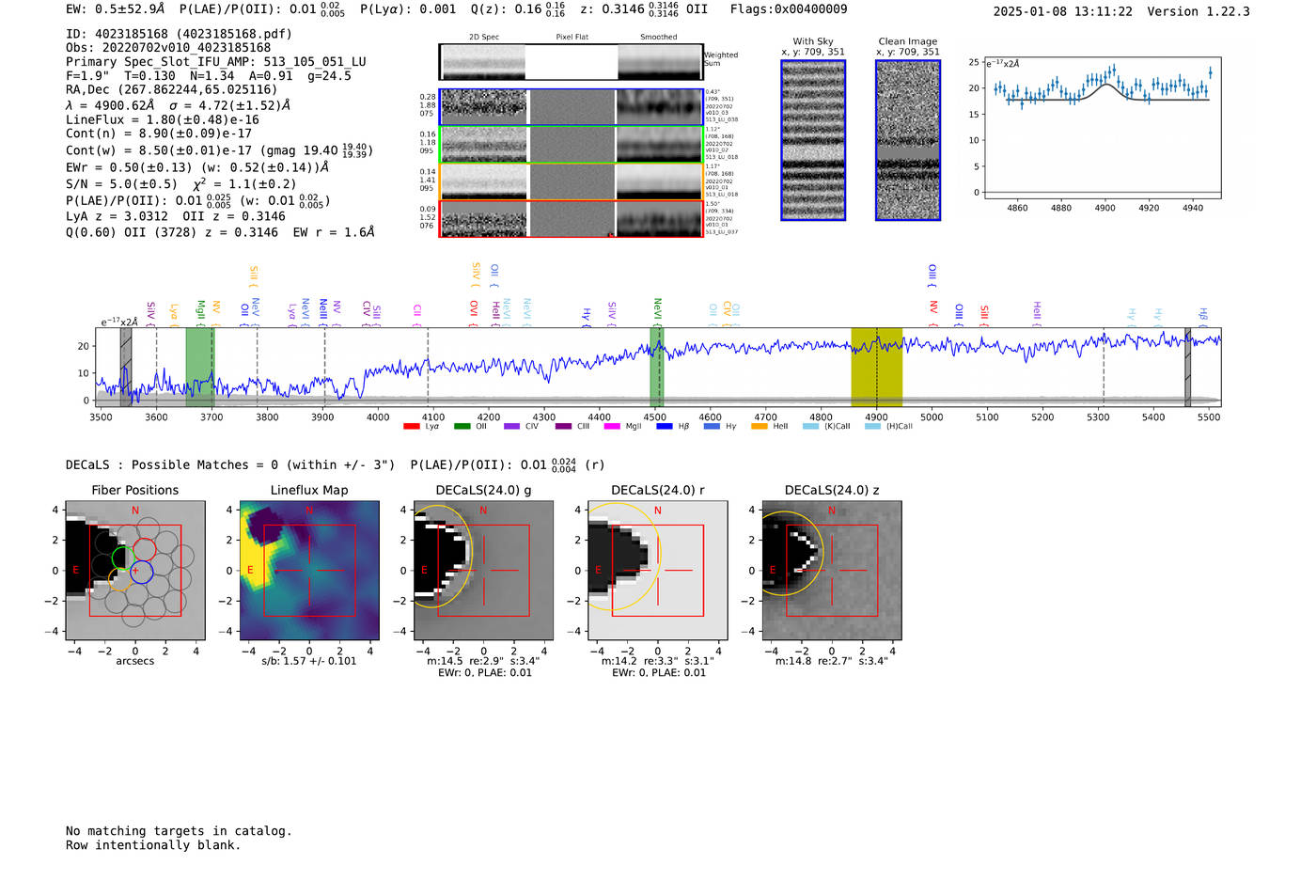Open the Clean Image cutout
The image size is (1316, 896).
point(908,140)
